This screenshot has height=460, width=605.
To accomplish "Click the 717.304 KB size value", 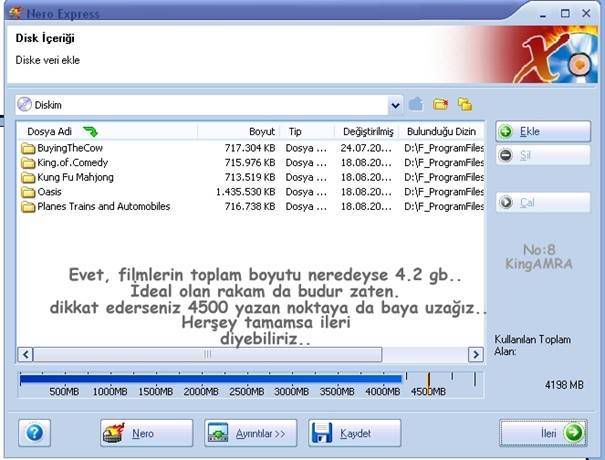I will pos(250,148).
